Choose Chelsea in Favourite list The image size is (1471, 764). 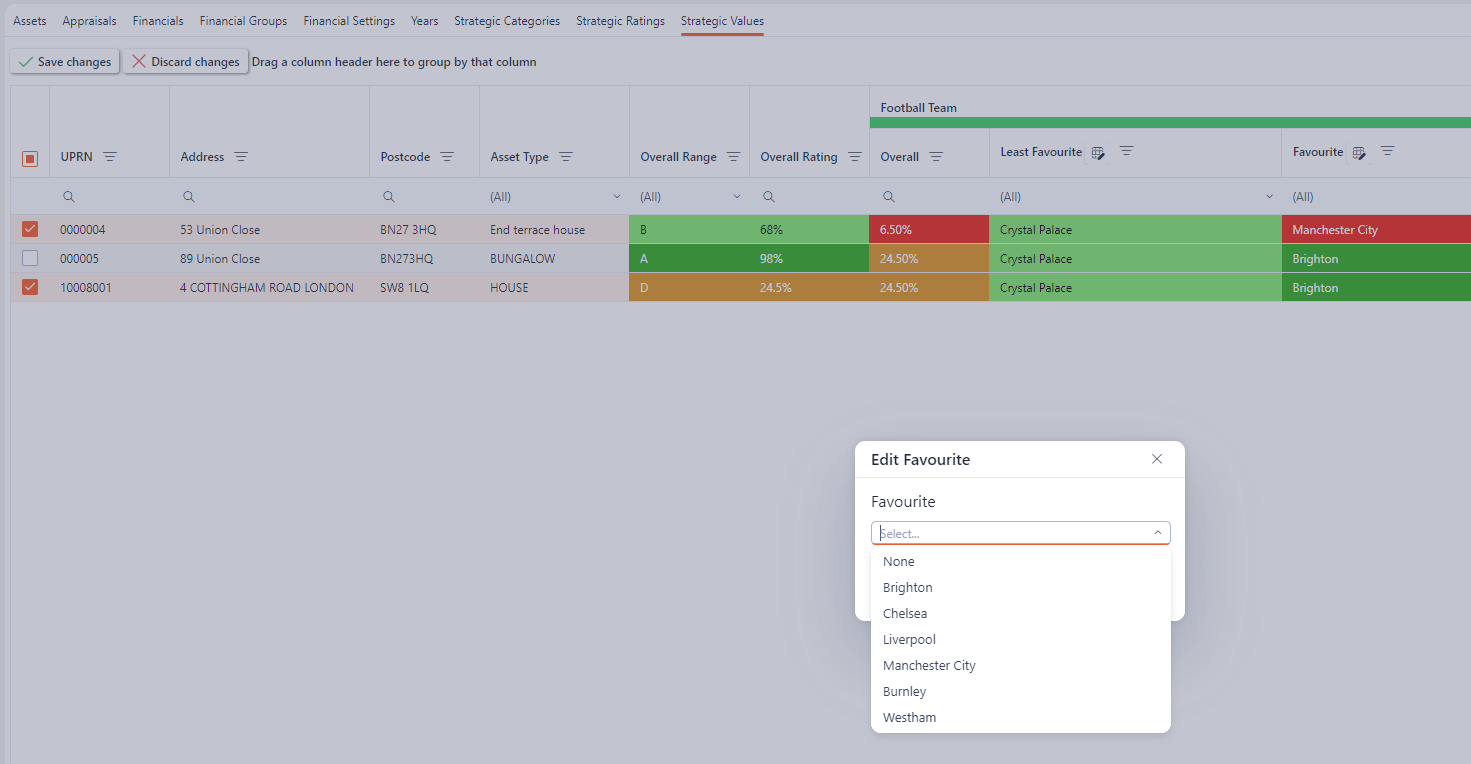[x=1021, y=614]
